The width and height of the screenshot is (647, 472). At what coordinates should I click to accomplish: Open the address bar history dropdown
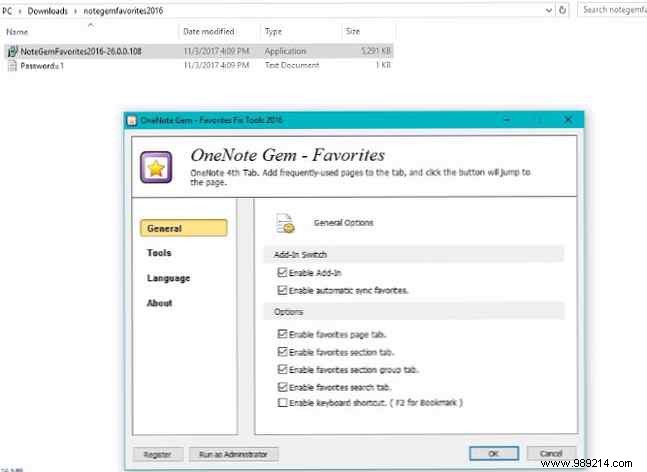coord(549,10)
